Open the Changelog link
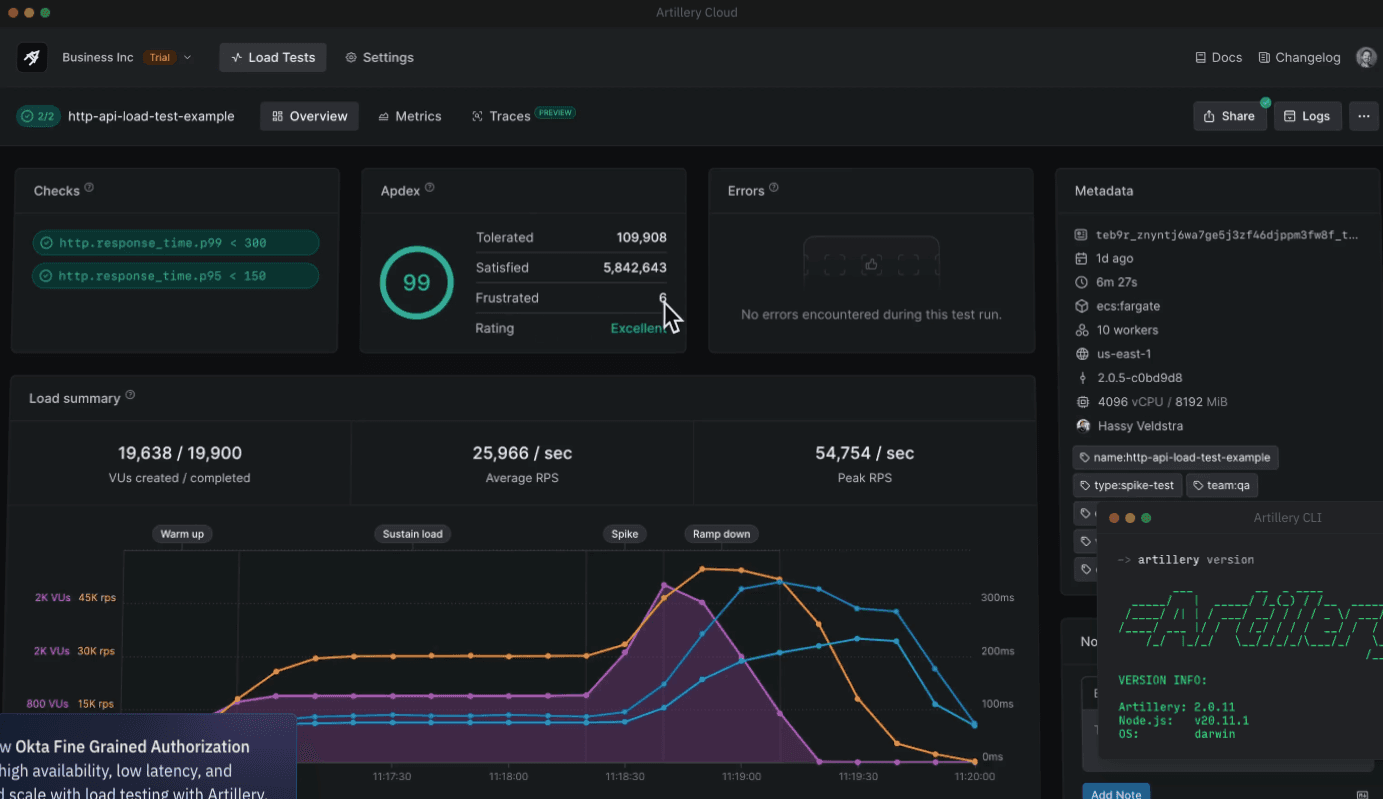Screen dimensions: 1383x799 [1299, 57]
